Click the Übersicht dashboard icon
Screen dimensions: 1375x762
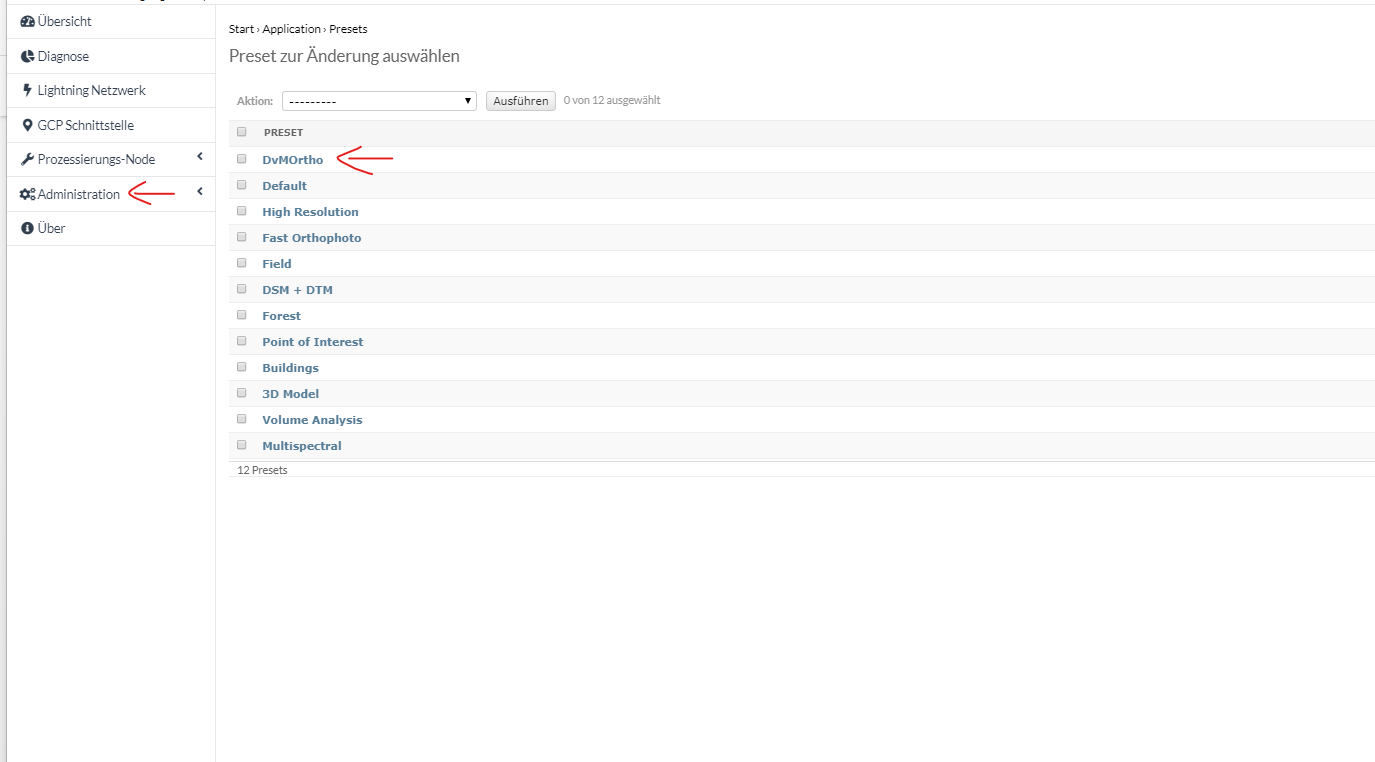point(28,22)
